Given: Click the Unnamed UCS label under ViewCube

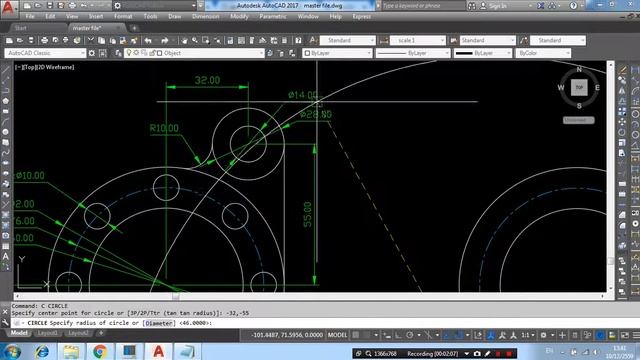Looking at the screenshot, I should [579, 120].
